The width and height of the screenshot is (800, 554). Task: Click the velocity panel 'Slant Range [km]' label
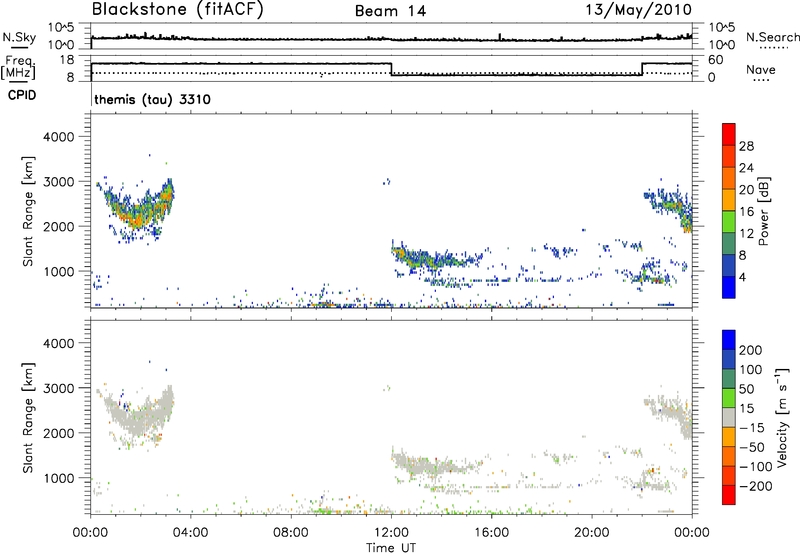point(28,418)
